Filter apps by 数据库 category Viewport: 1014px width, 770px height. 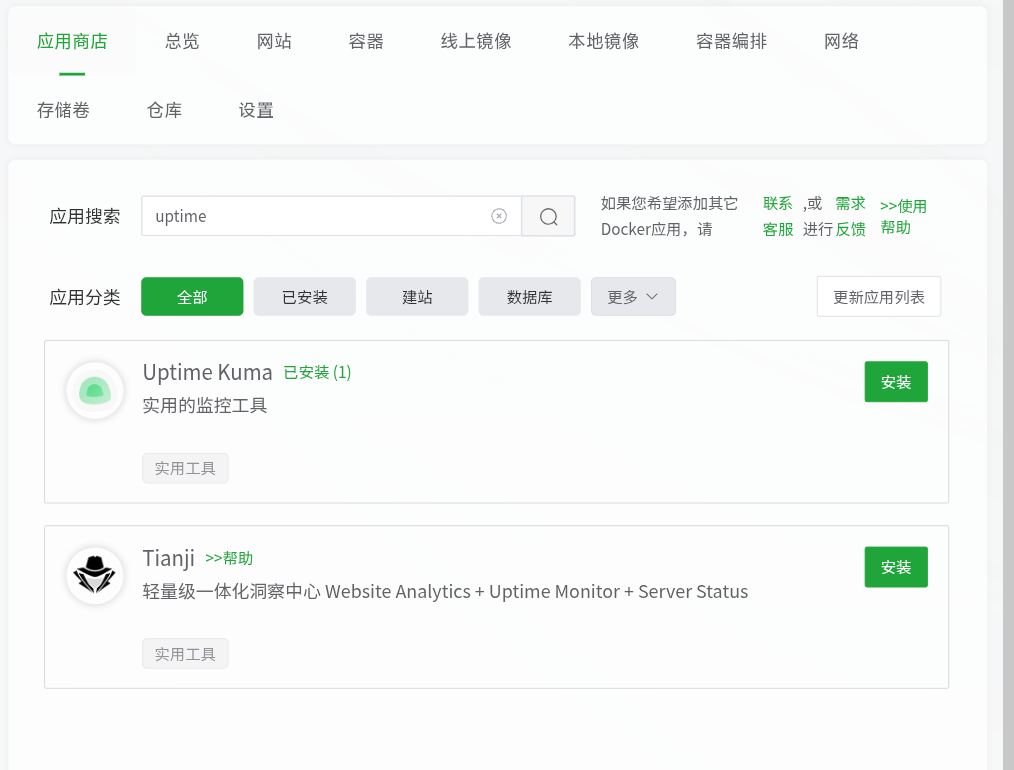click(x=529, y=297)
